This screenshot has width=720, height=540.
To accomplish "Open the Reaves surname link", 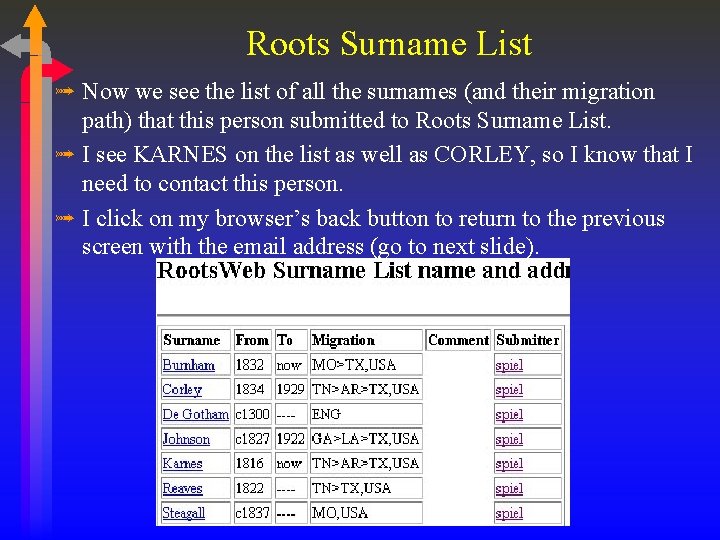I will coord(182,488).
